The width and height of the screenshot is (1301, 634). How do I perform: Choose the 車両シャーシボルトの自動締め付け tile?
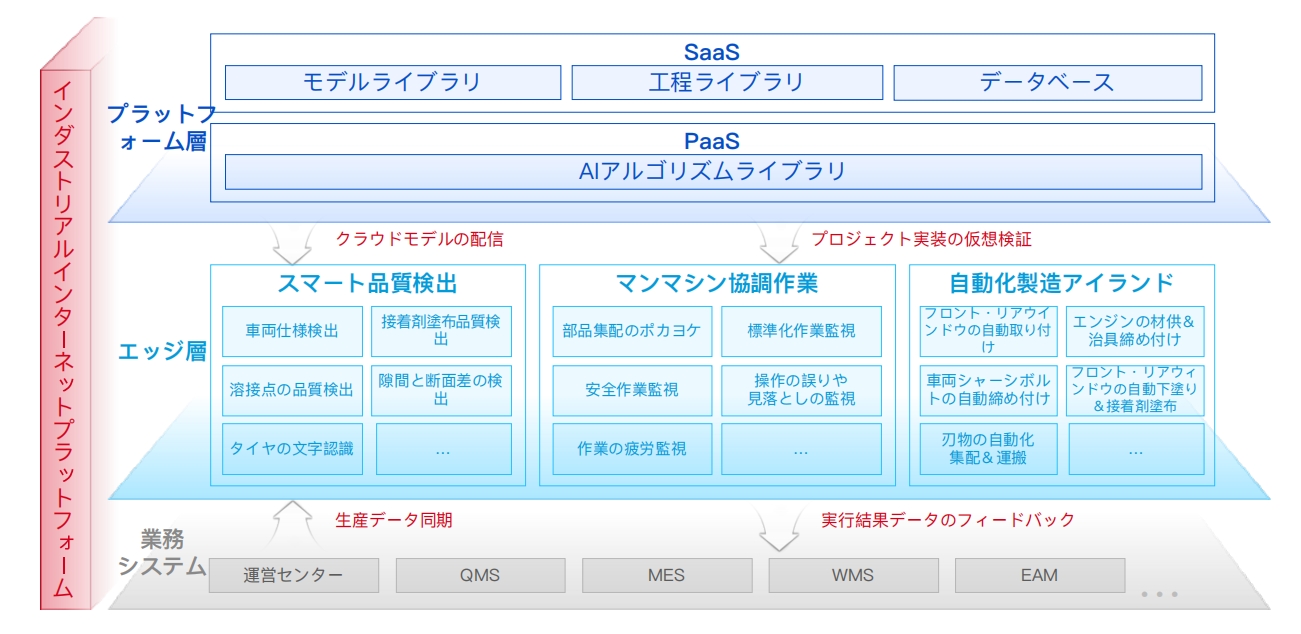click(x=988, y=390)
